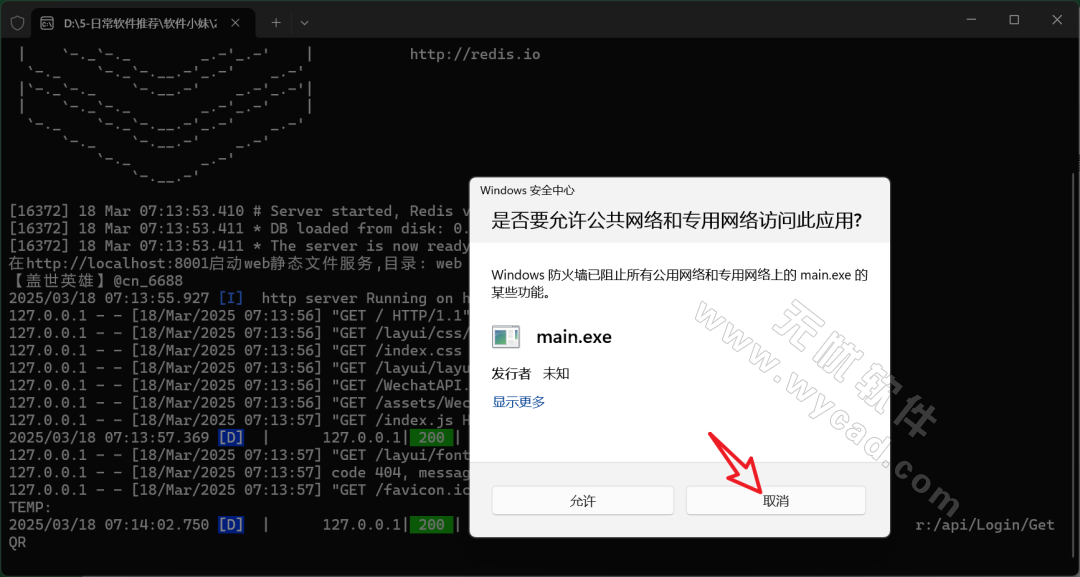Click 允许 to allow network access
1080x577 pixels.
pos(582,501)
